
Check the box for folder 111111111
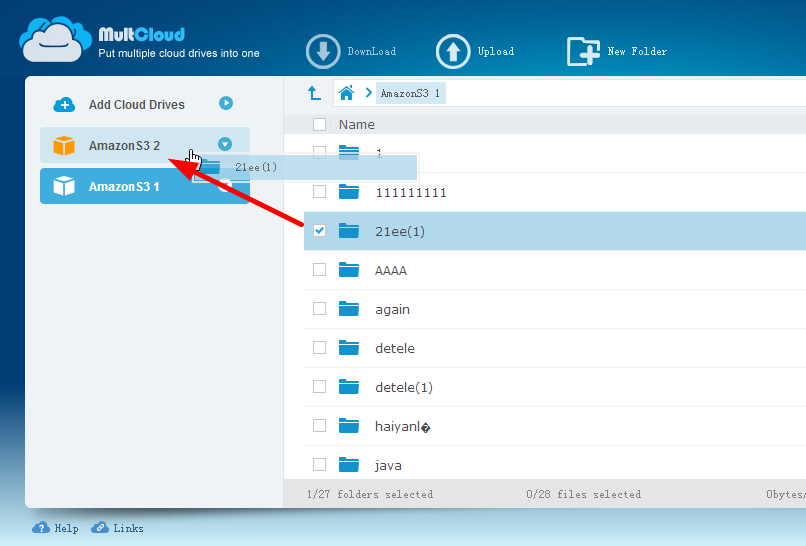[319, 192]
